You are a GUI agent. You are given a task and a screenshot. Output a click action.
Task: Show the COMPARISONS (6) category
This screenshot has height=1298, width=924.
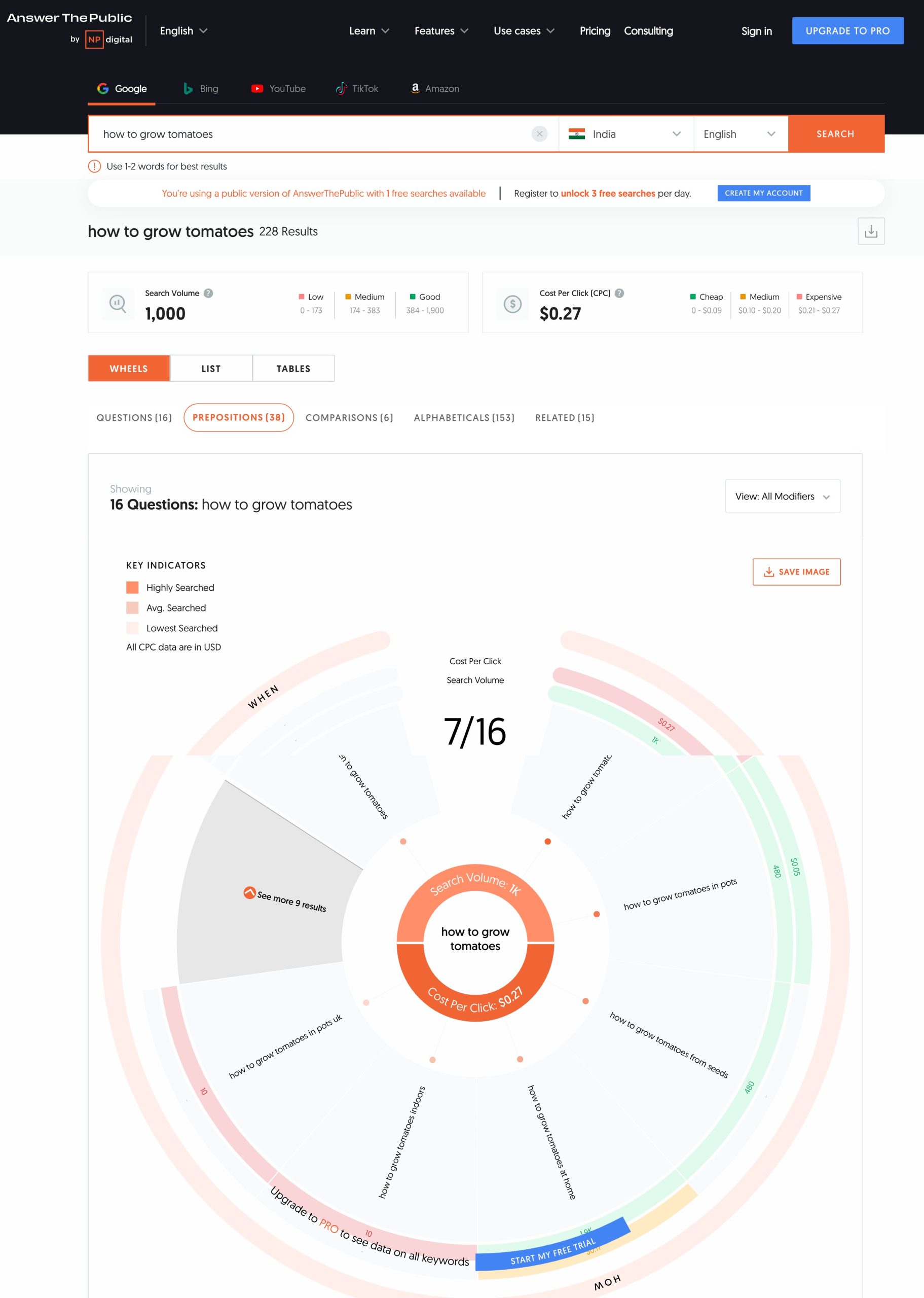(349, 418)
